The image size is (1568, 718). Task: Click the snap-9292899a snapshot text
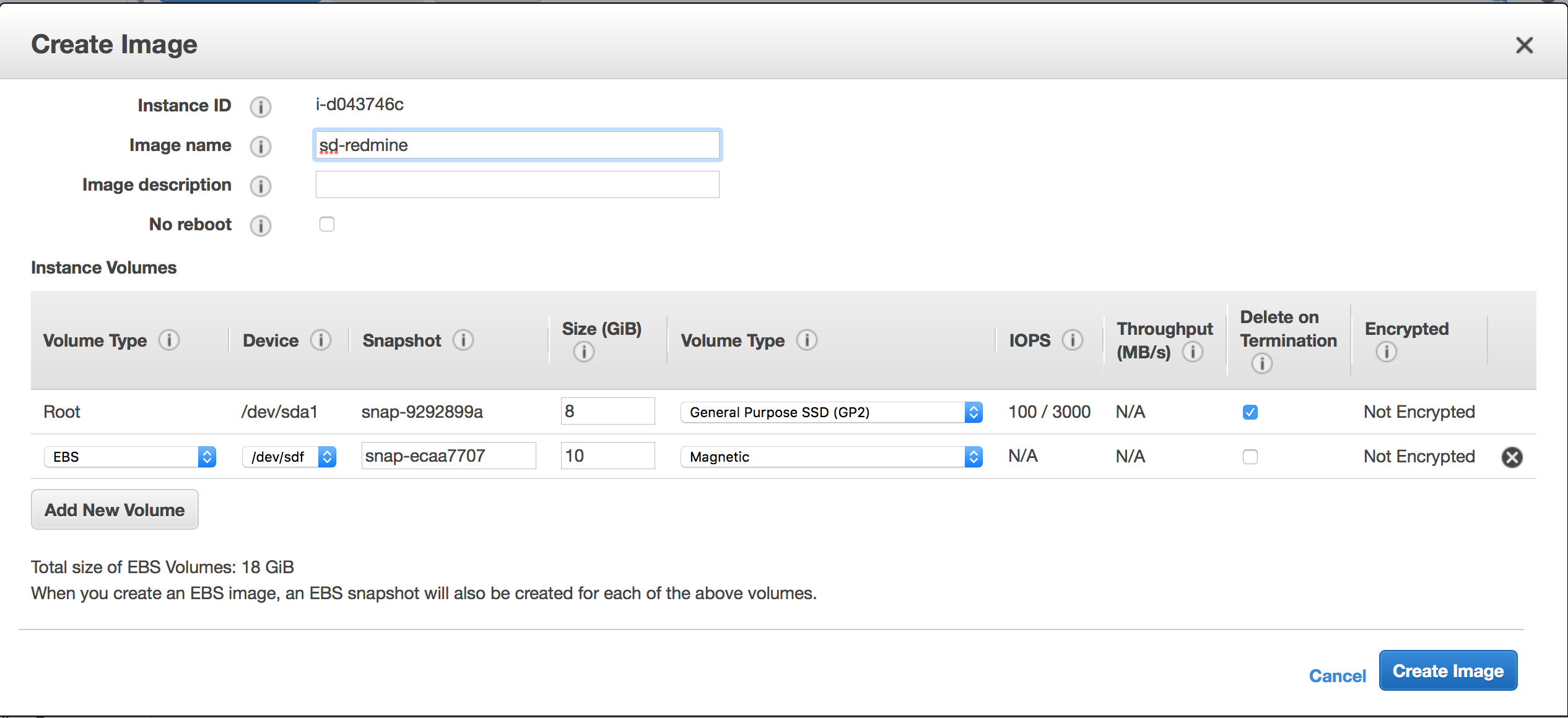coord(422,412)
